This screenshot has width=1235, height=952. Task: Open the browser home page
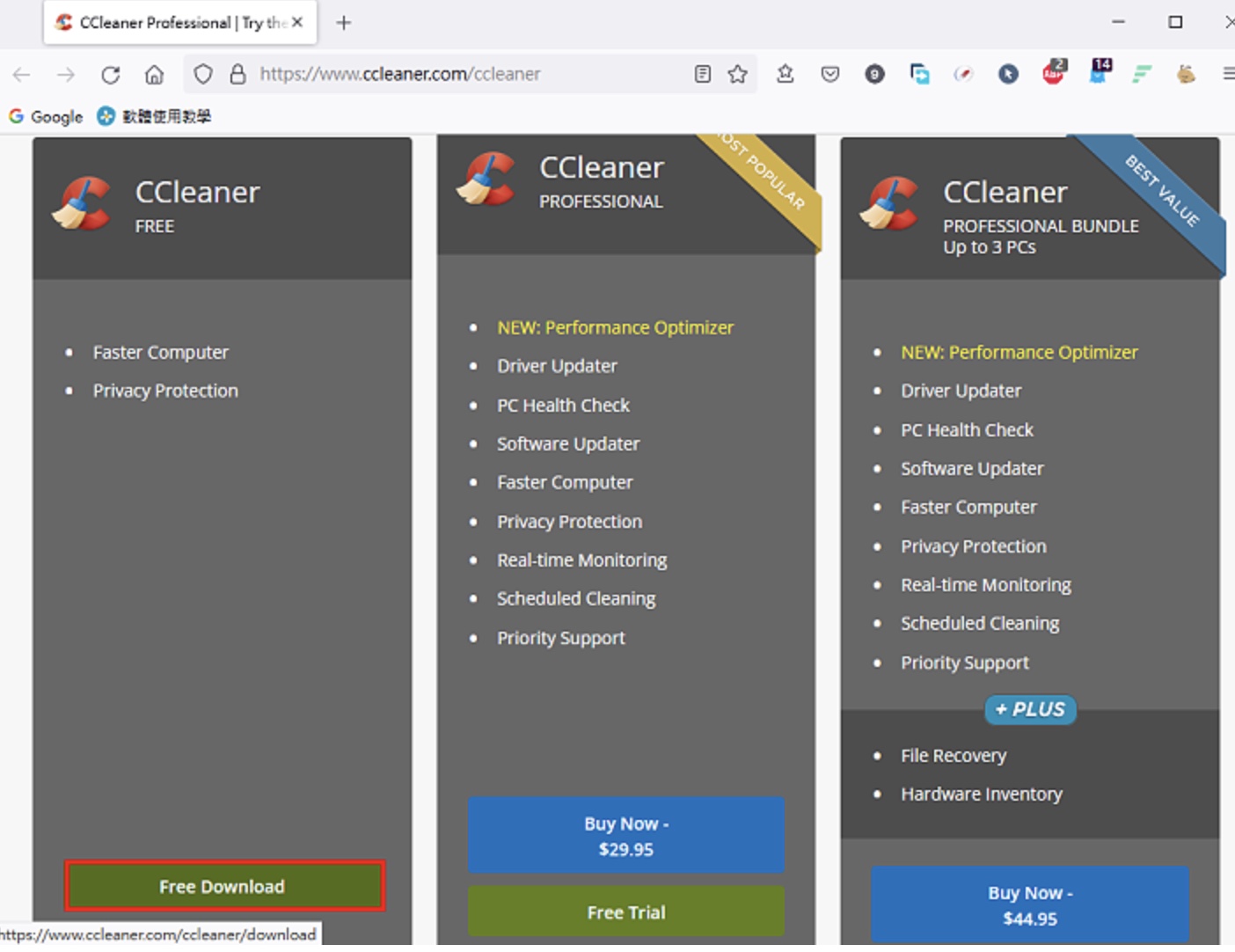click(154, 75)
